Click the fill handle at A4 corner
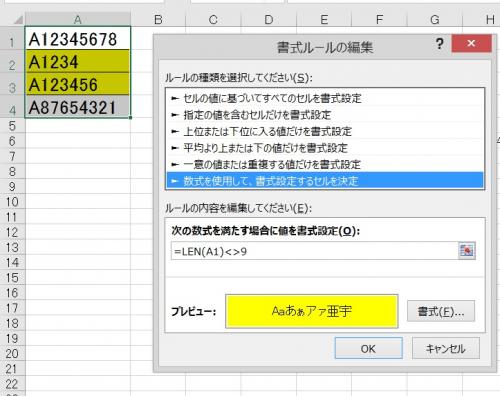500x396 pixels. point(130,117)
